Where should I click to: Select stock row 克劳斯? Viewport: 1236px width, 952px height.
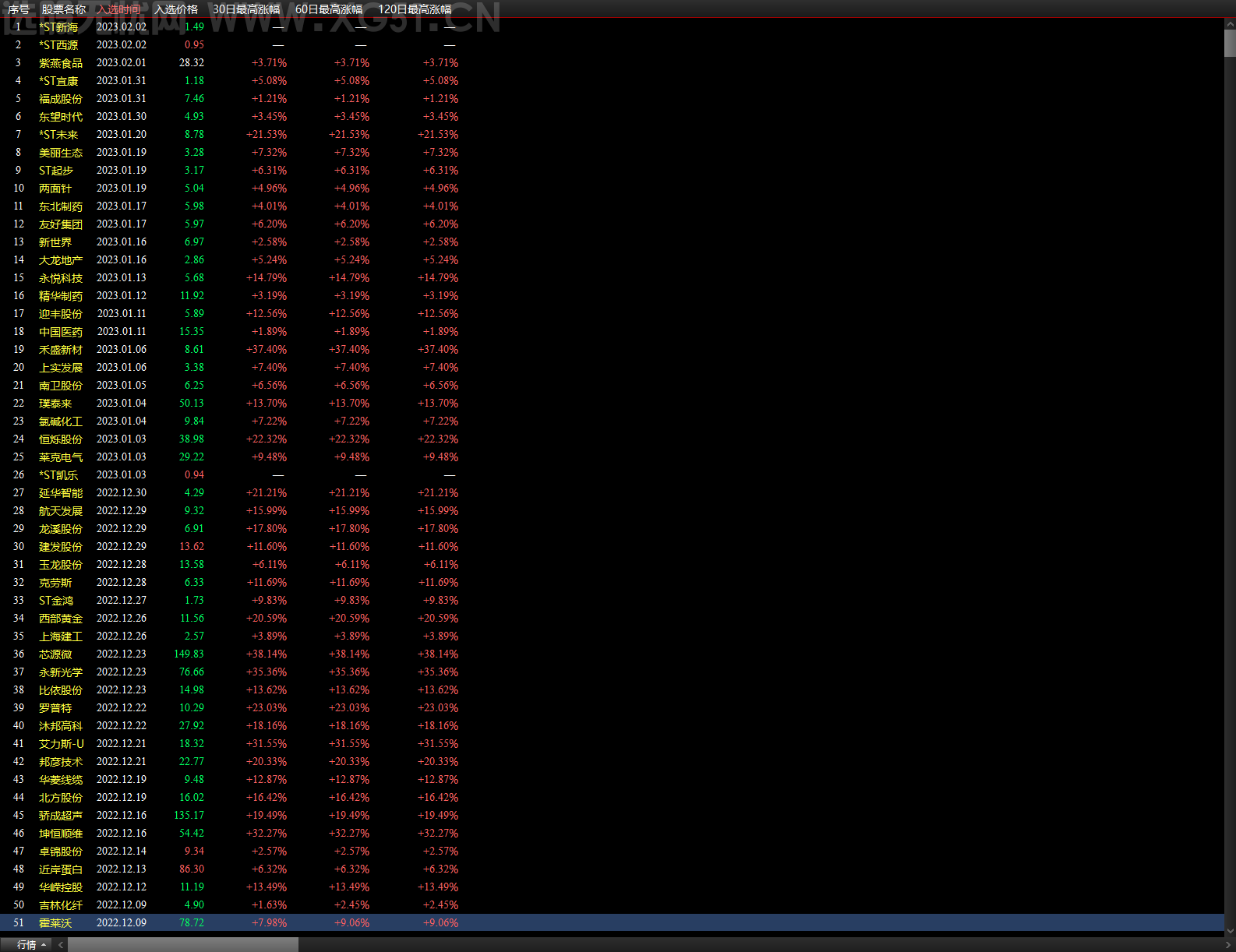[612, 582]
